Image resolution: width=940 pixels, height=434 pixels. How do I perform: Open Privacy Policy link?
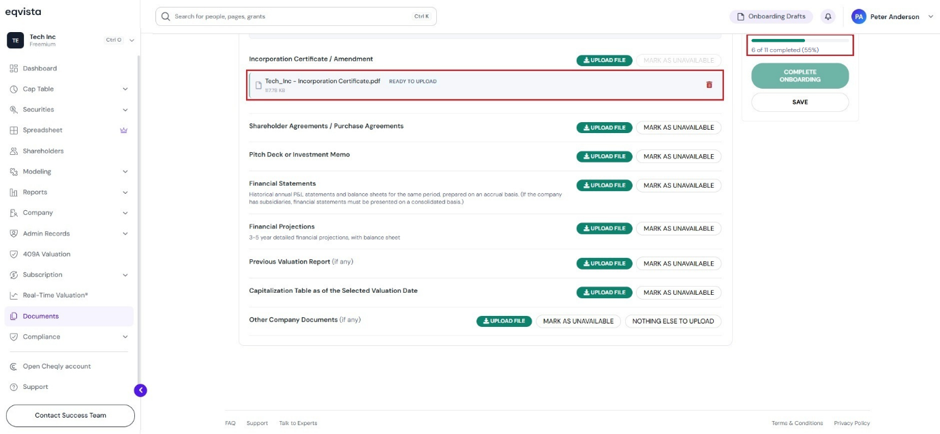point(851,423)
